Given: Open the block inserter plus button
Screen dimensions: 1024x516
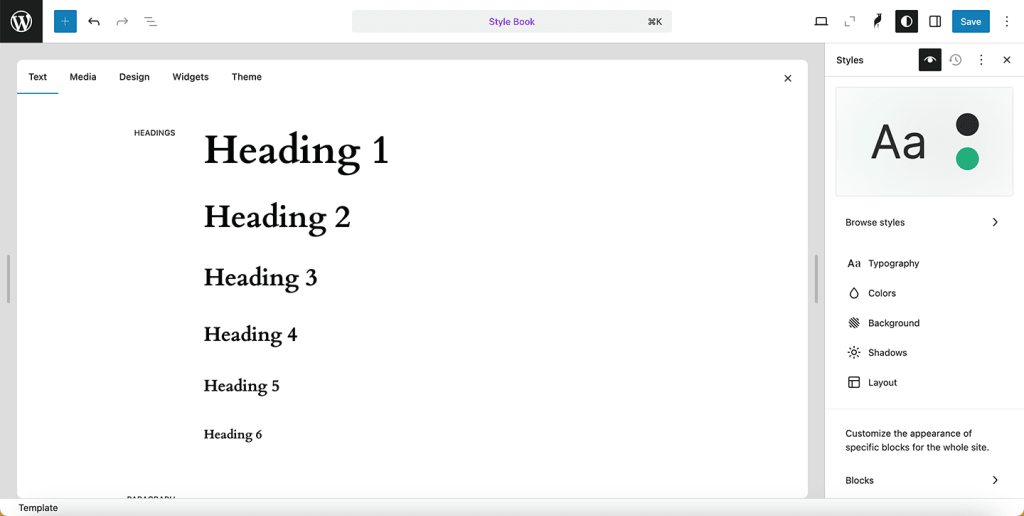Looking at the screenshot, I should click(x=65, y=21).
